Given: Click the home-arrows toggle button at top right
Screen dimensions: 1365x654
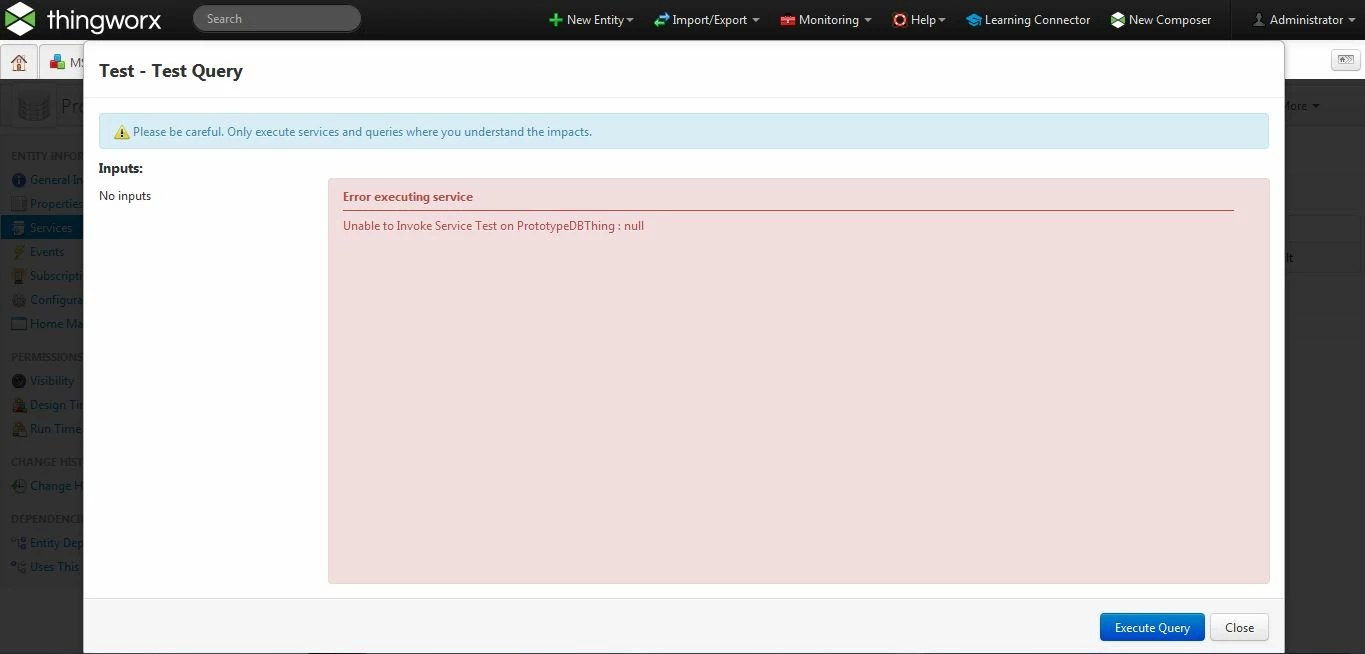Looking at the screenshot, I should [x=1345, y=60].
